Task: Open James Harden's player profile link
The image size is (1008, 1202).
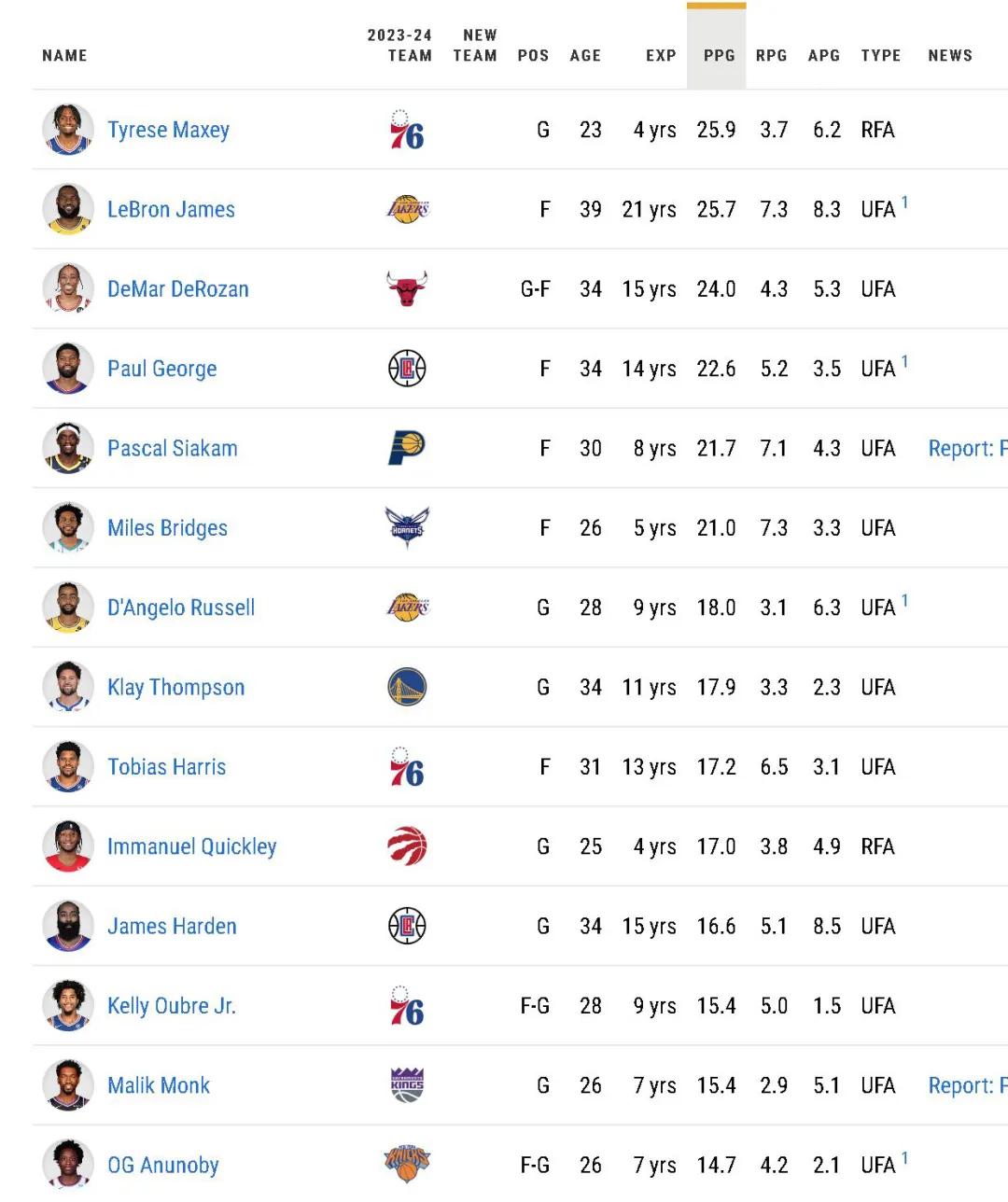Action: click(172, 926)
